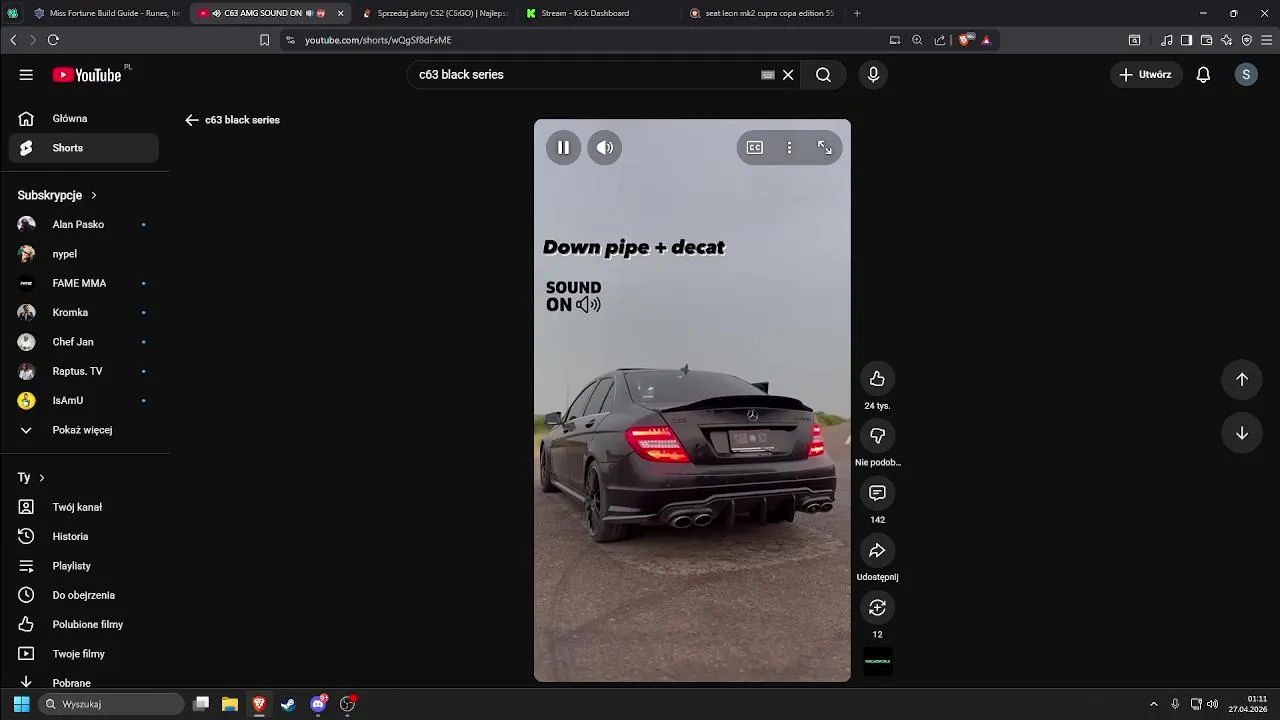Go to the previous Short
The width and height of the screenshot is (1280, 720).
[x=1241, y=379]
